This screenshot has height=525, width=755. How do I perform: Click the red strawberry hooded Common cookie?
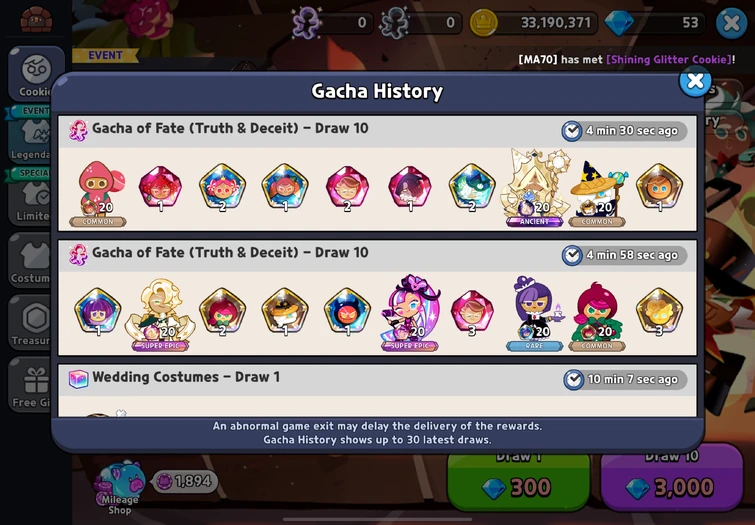tap(98, 193)
